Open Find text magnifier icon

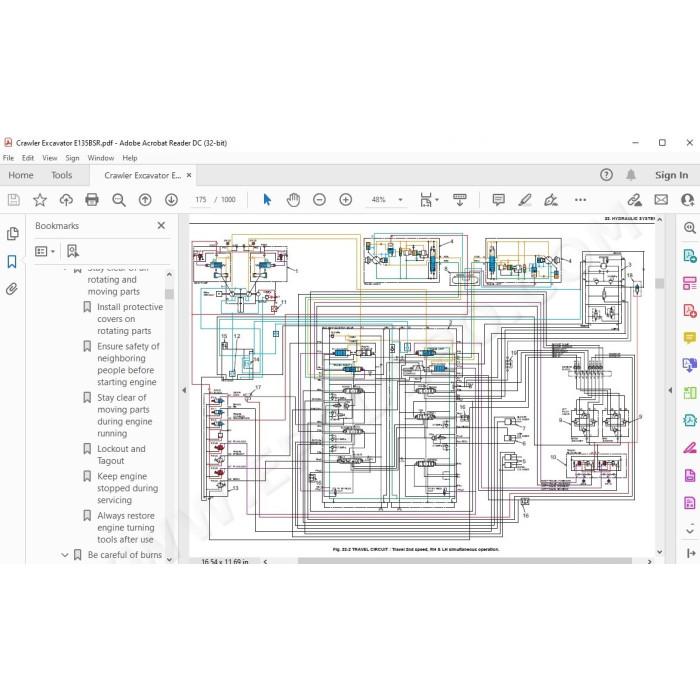point(119,200)
